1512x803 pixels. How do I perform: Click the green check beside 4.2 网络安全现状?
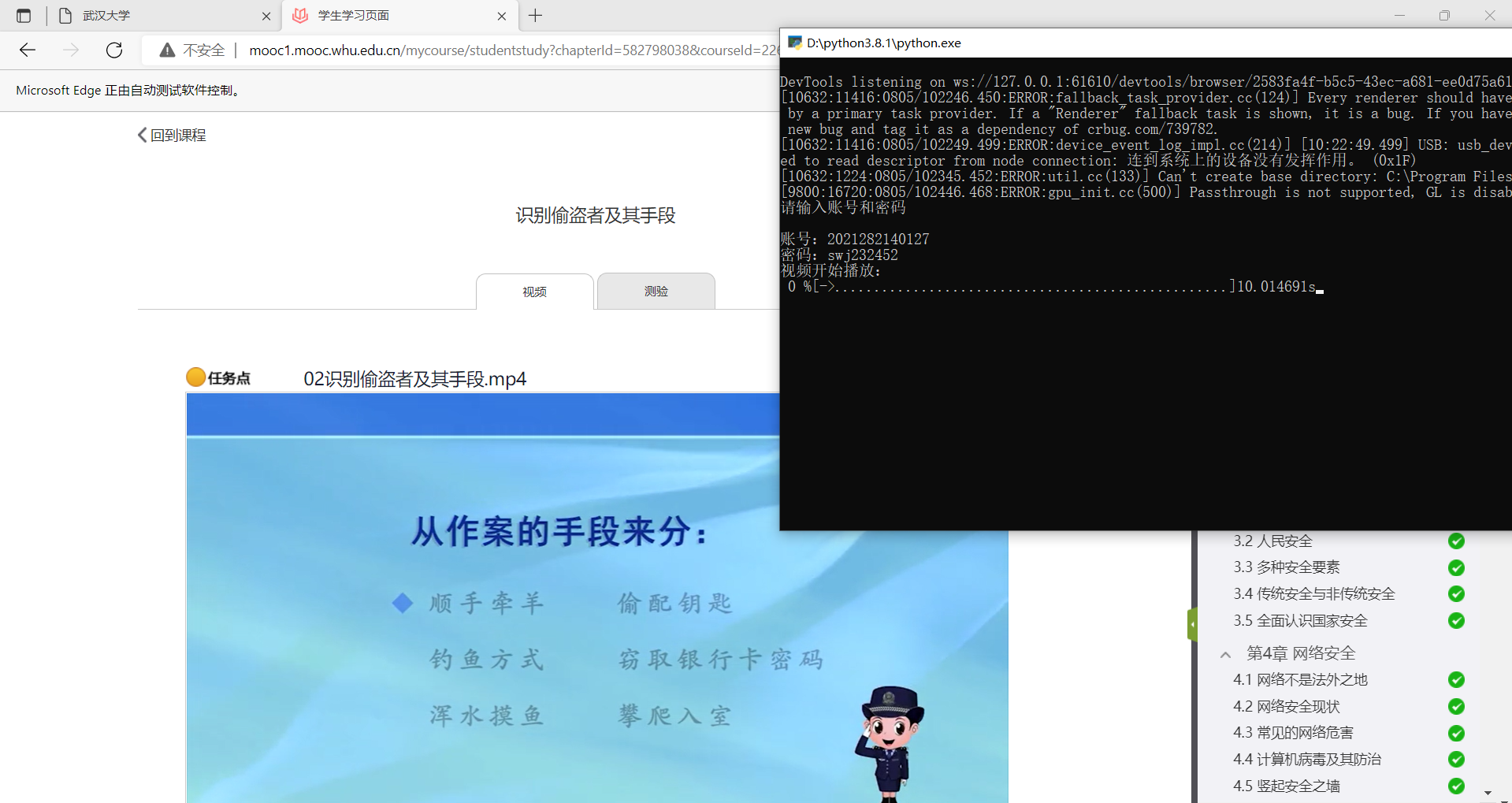(1456, 707)
